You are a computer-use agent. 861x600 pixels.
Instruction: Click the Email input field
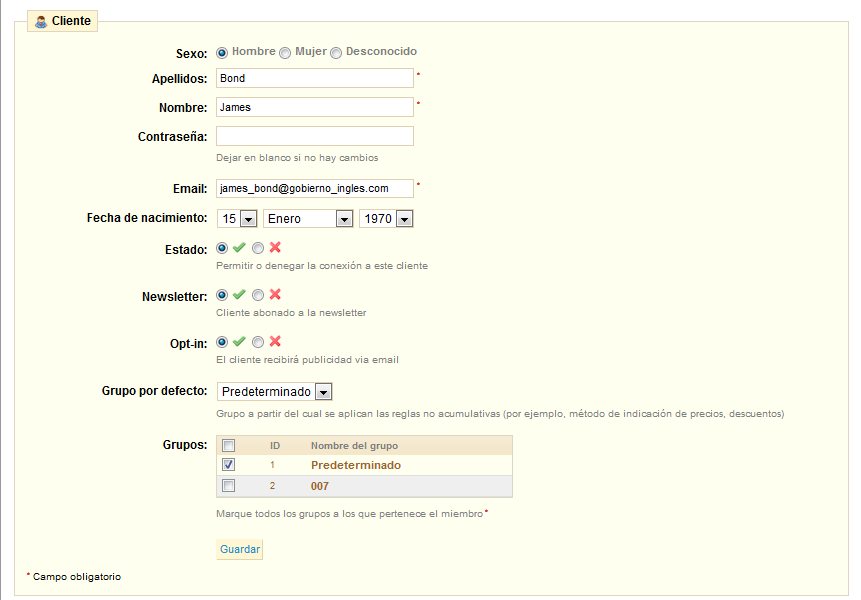click(314, 188)
